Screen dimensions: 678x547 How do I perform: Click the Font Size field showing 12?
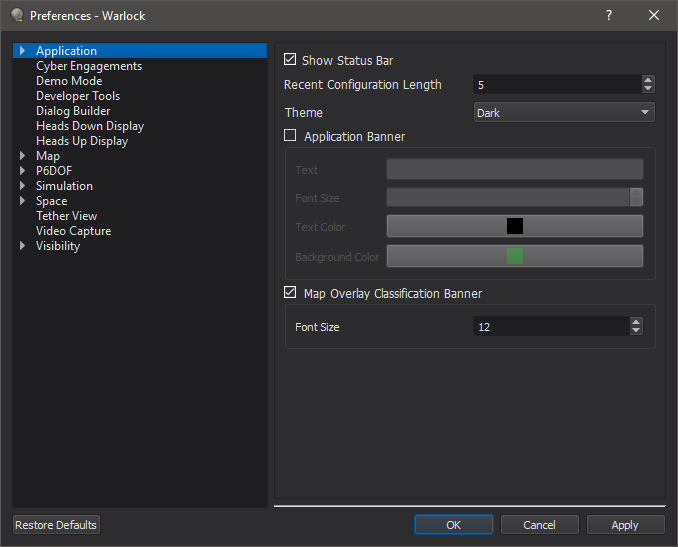coord(552,326)
